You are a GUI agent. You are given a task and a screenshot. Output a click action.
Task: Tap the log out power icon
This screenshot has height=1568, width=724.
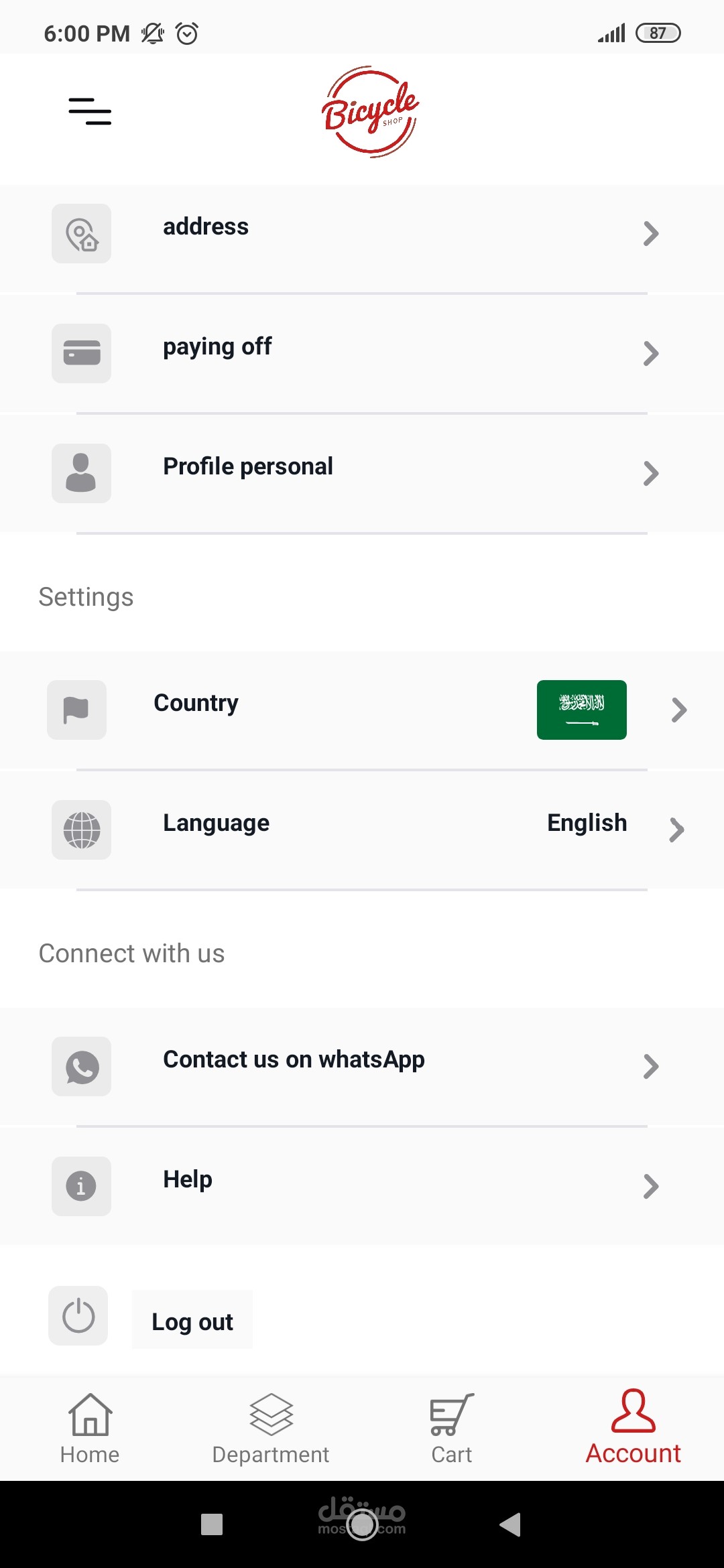tap(78, 1315)
